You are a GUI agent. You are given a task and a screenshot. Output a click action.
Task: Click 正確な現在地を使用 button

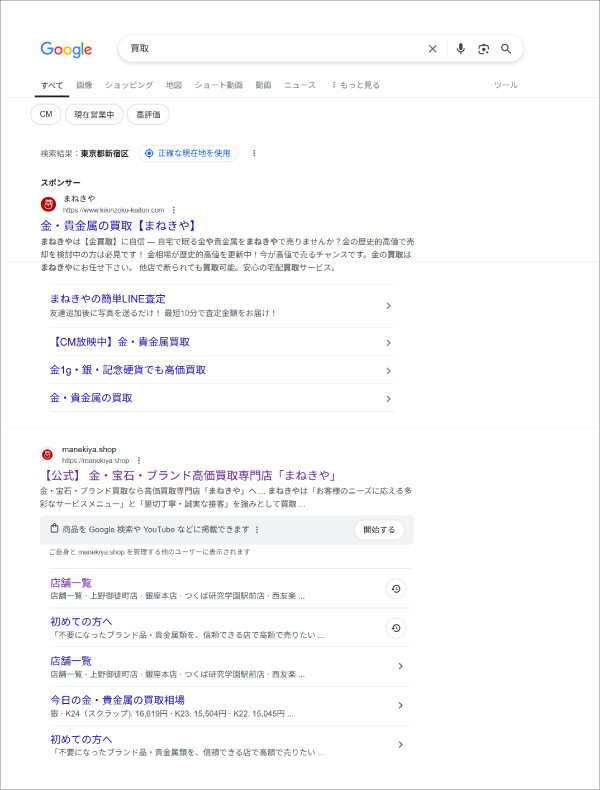188,153
